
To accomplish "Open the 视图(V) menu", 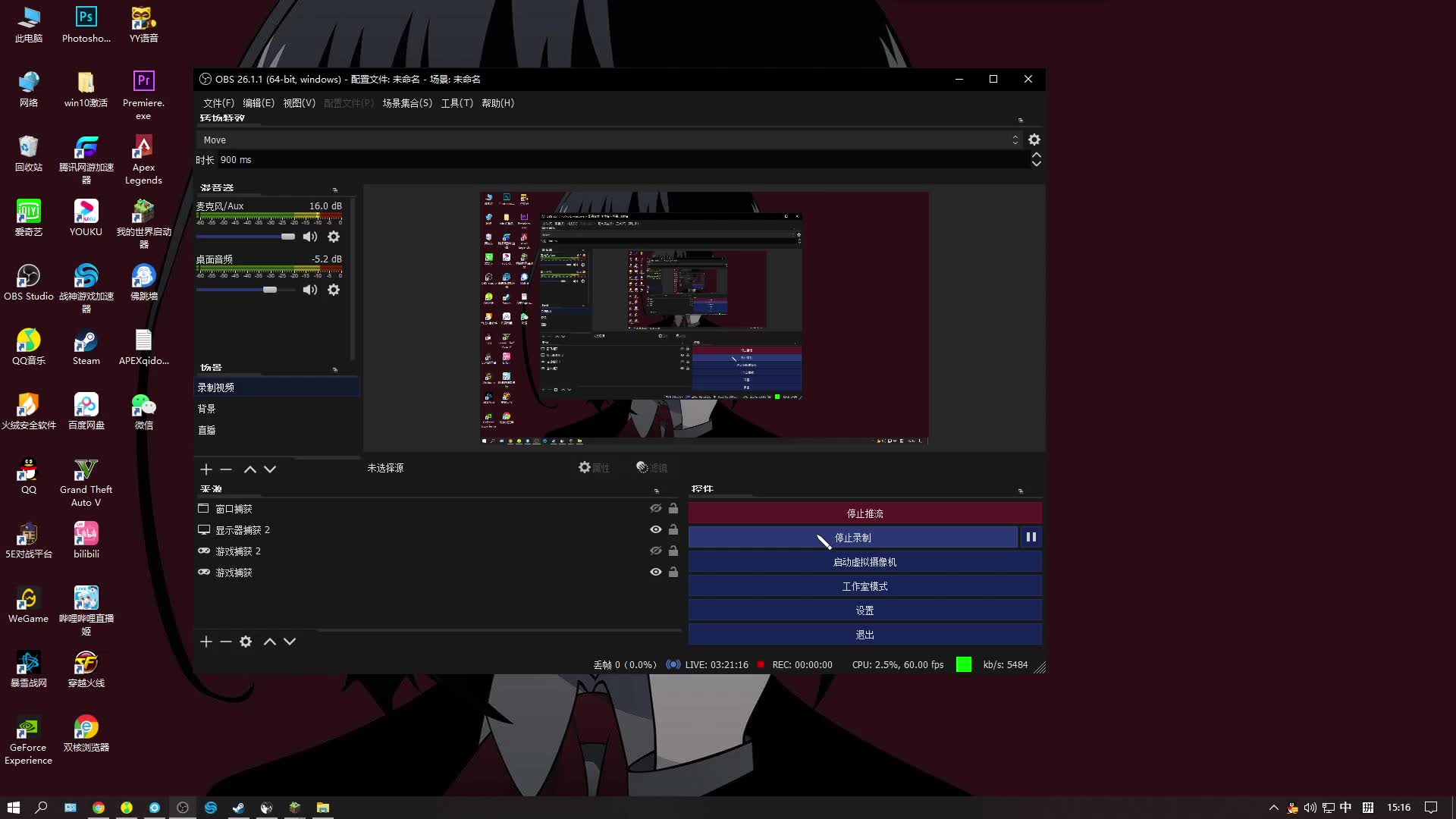I will [x=297, y=103].
